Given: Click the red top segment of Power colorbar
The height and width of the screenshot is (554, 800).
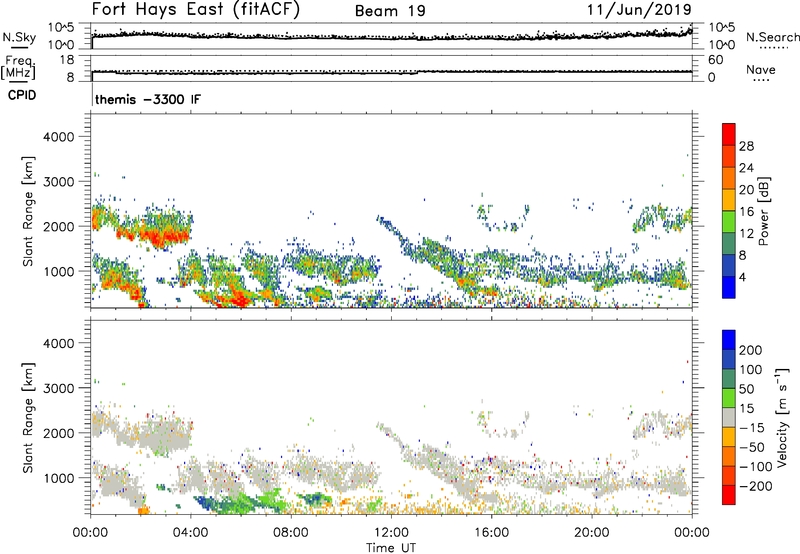Looking at the screenshot, I should point(729,135).
